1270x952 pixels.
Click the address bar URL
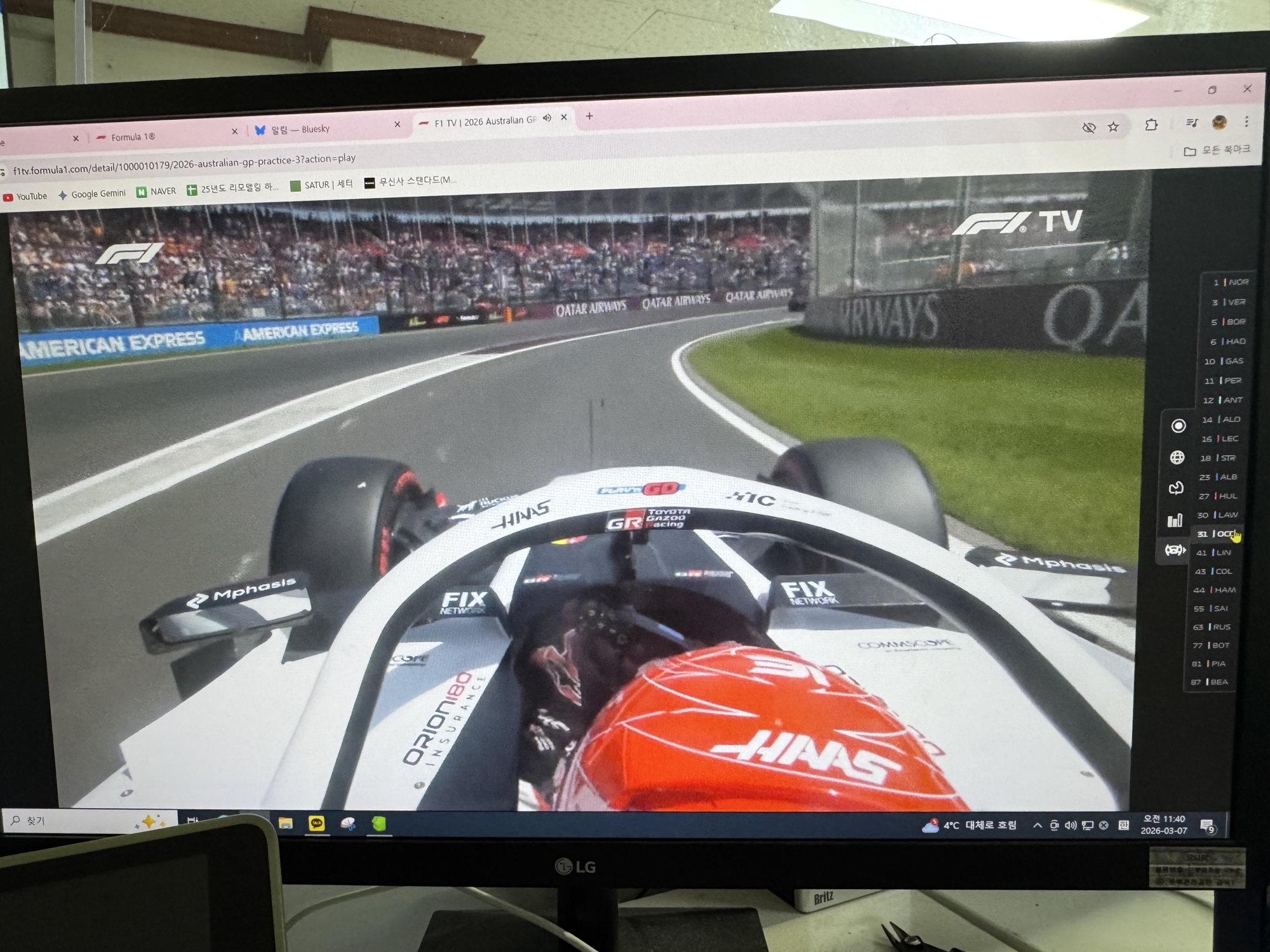coord(184,164)
